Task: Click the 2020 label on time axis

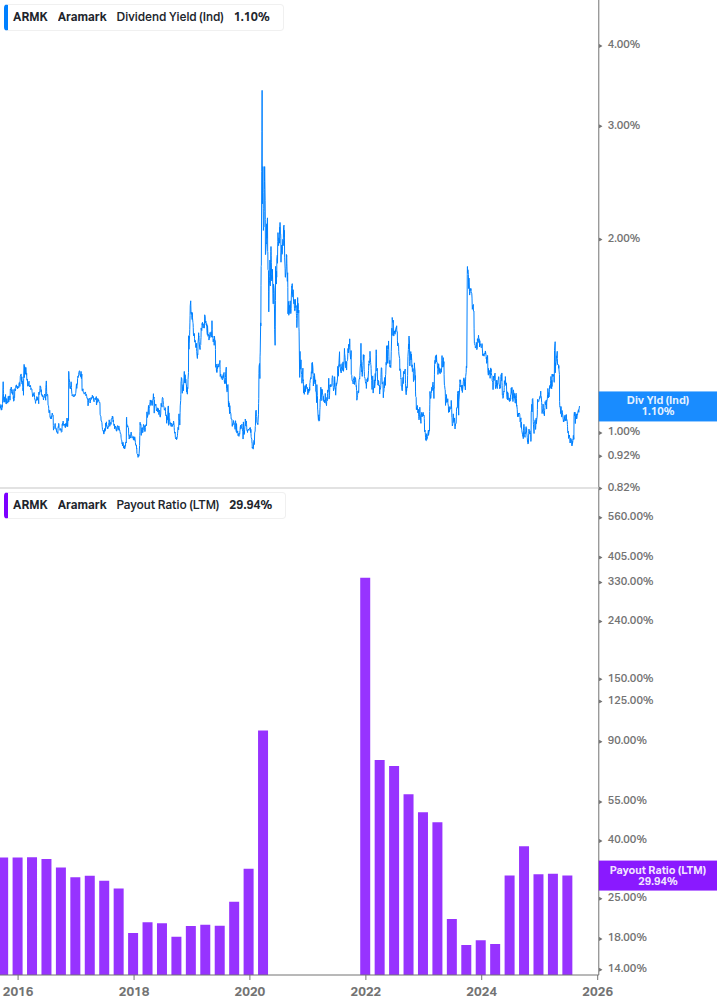Action: point(250,992)
